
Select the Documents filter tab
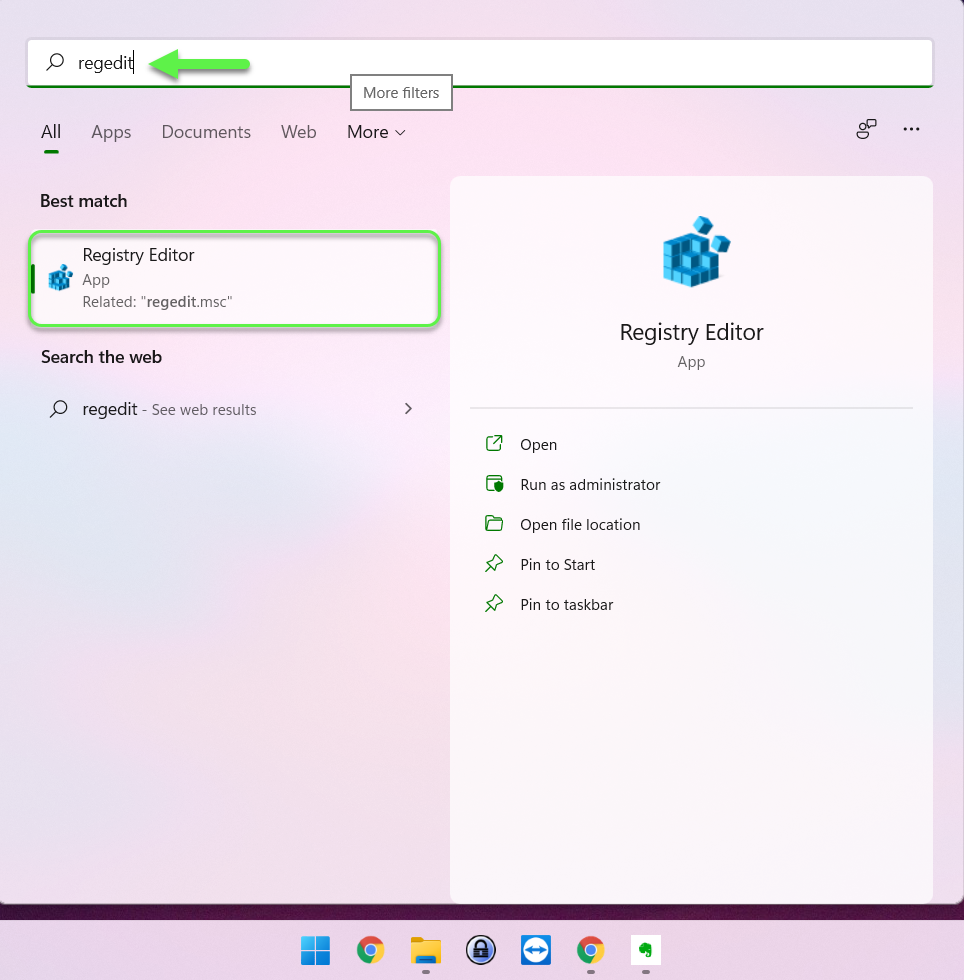click(206, 132)
